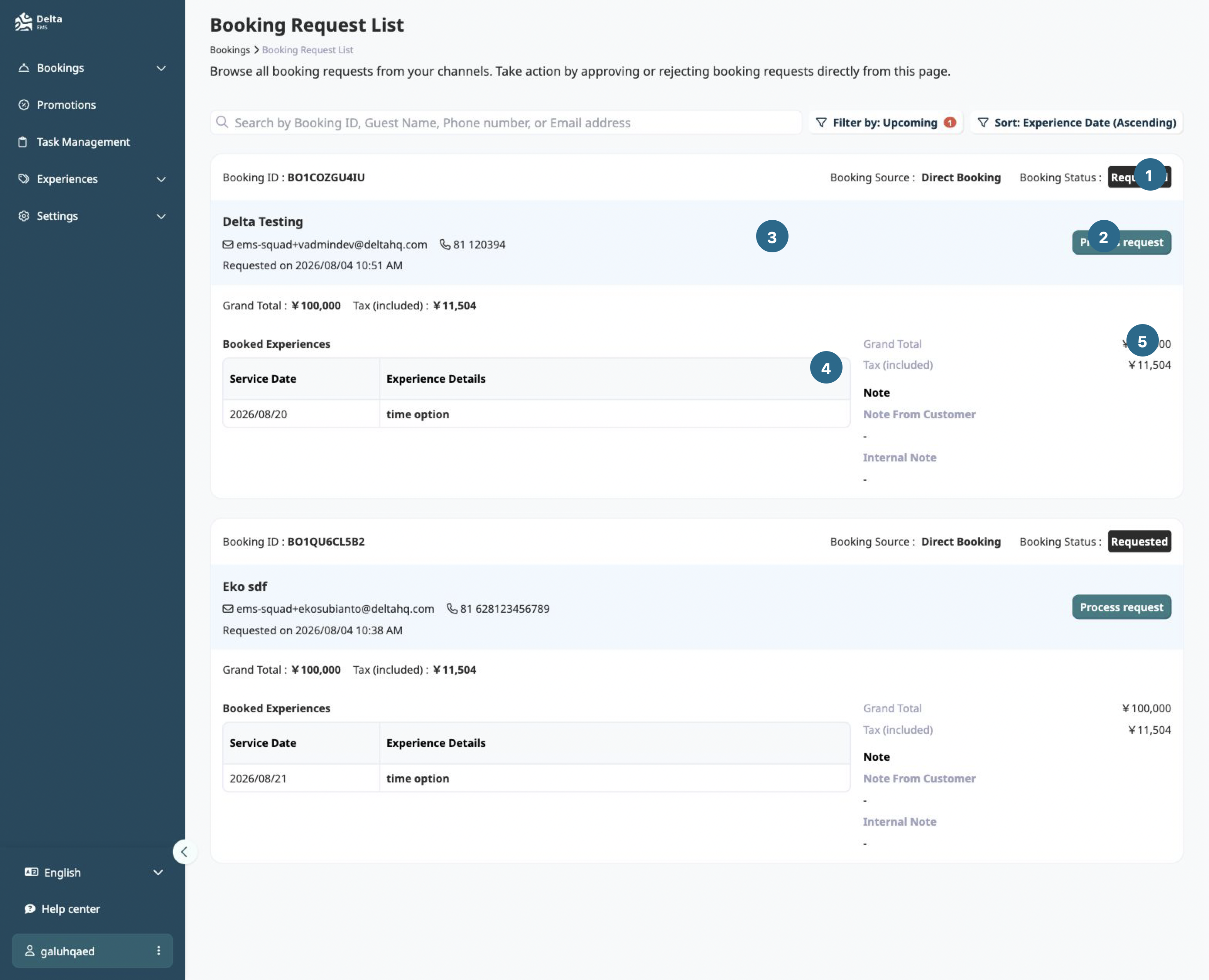Screen dimensions: 1209x980
Task: Click the funnel icon in Sort
Action: click(983, 123)
